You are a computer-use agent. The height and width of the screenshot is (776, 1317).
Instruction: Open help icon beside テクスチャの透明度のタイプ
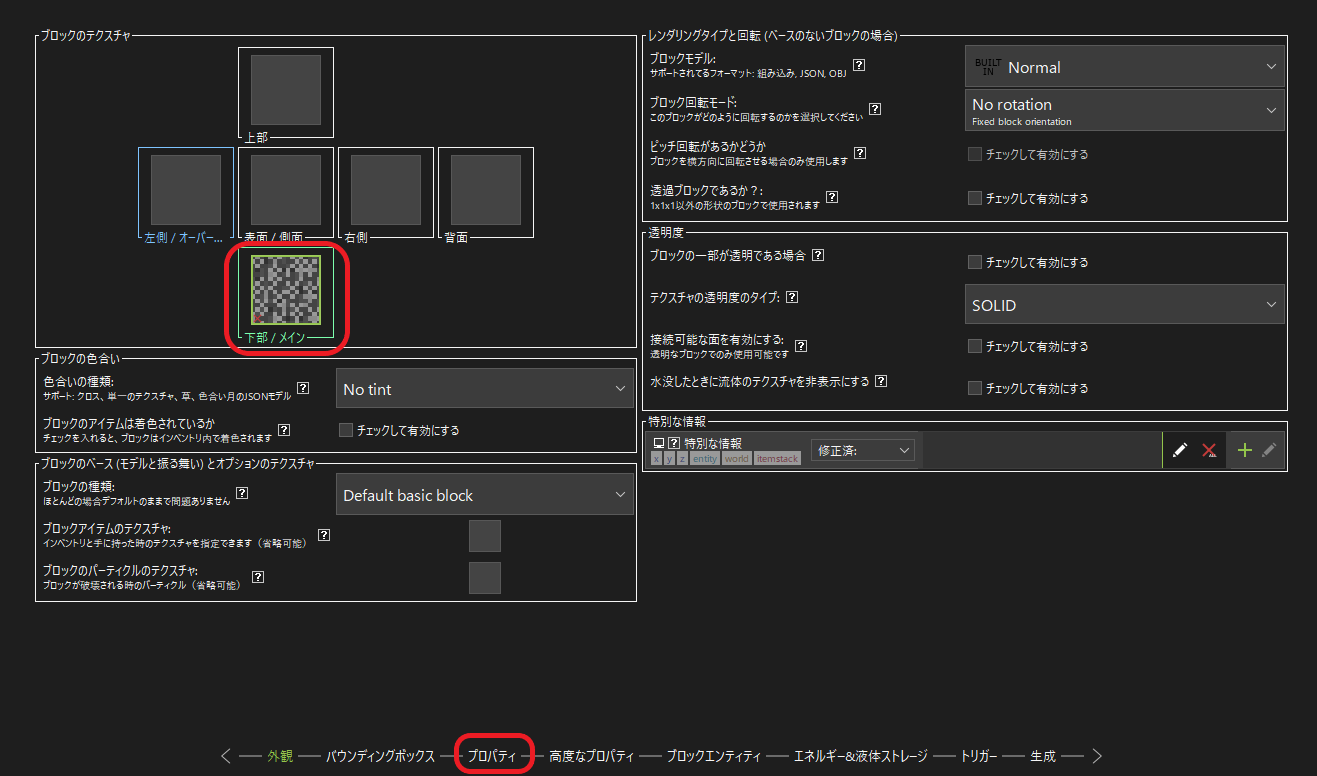point(791,297)
